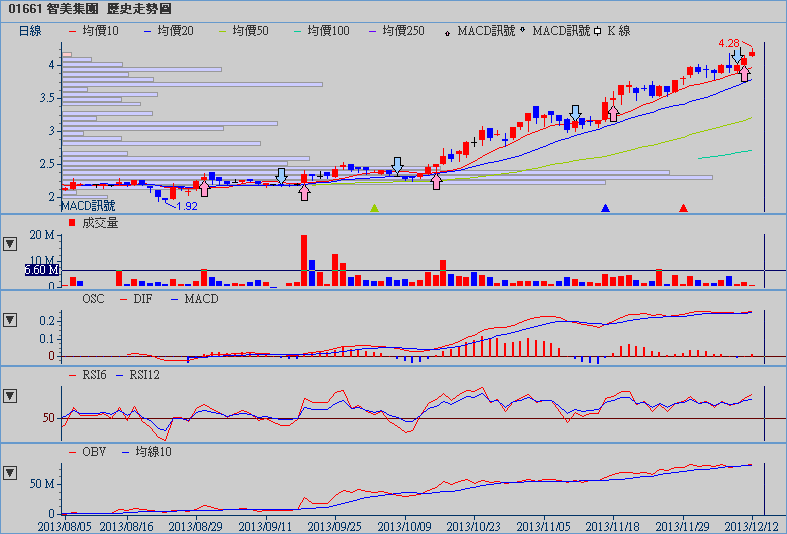Click the blue down arrow signal above 3 level
Image resolution: width=787 pixels, height=534 pixels.
click(x=575, y=112)
